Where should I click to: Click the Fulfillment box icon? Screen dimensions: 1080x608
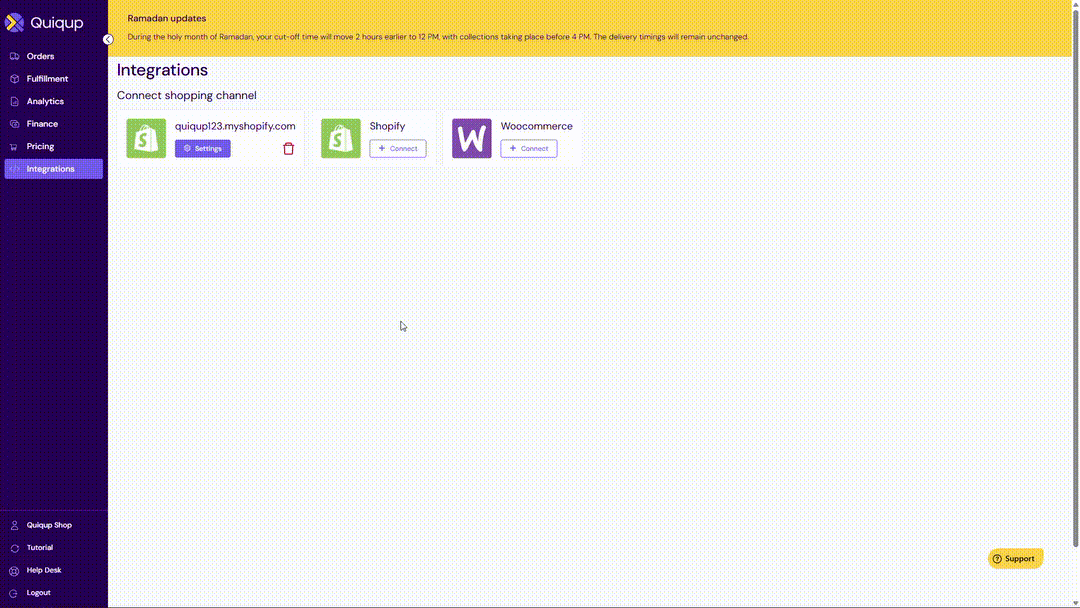14,79
